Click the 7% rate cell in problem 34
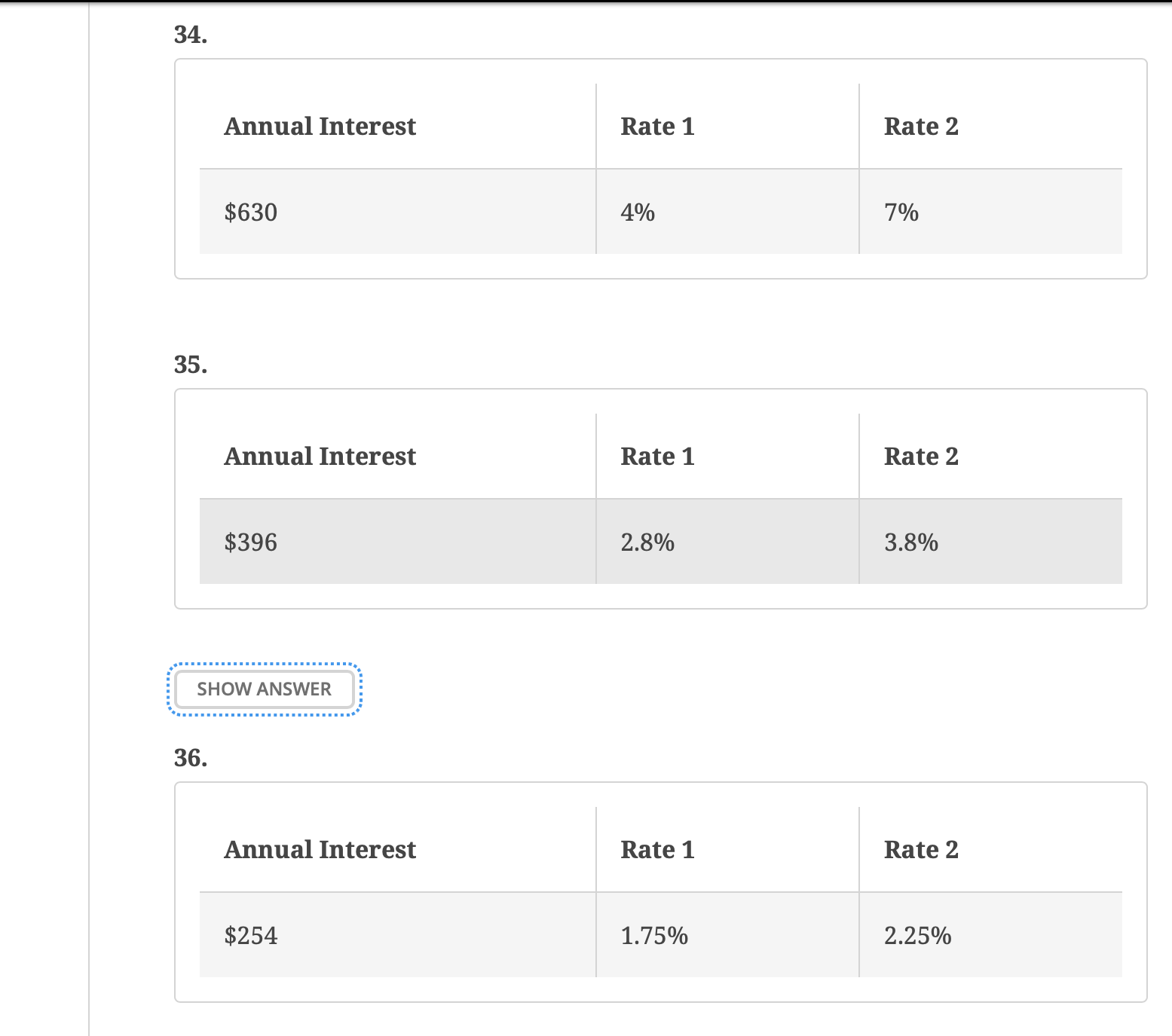Screen dimensions: 1172x1036 [990, 212]
